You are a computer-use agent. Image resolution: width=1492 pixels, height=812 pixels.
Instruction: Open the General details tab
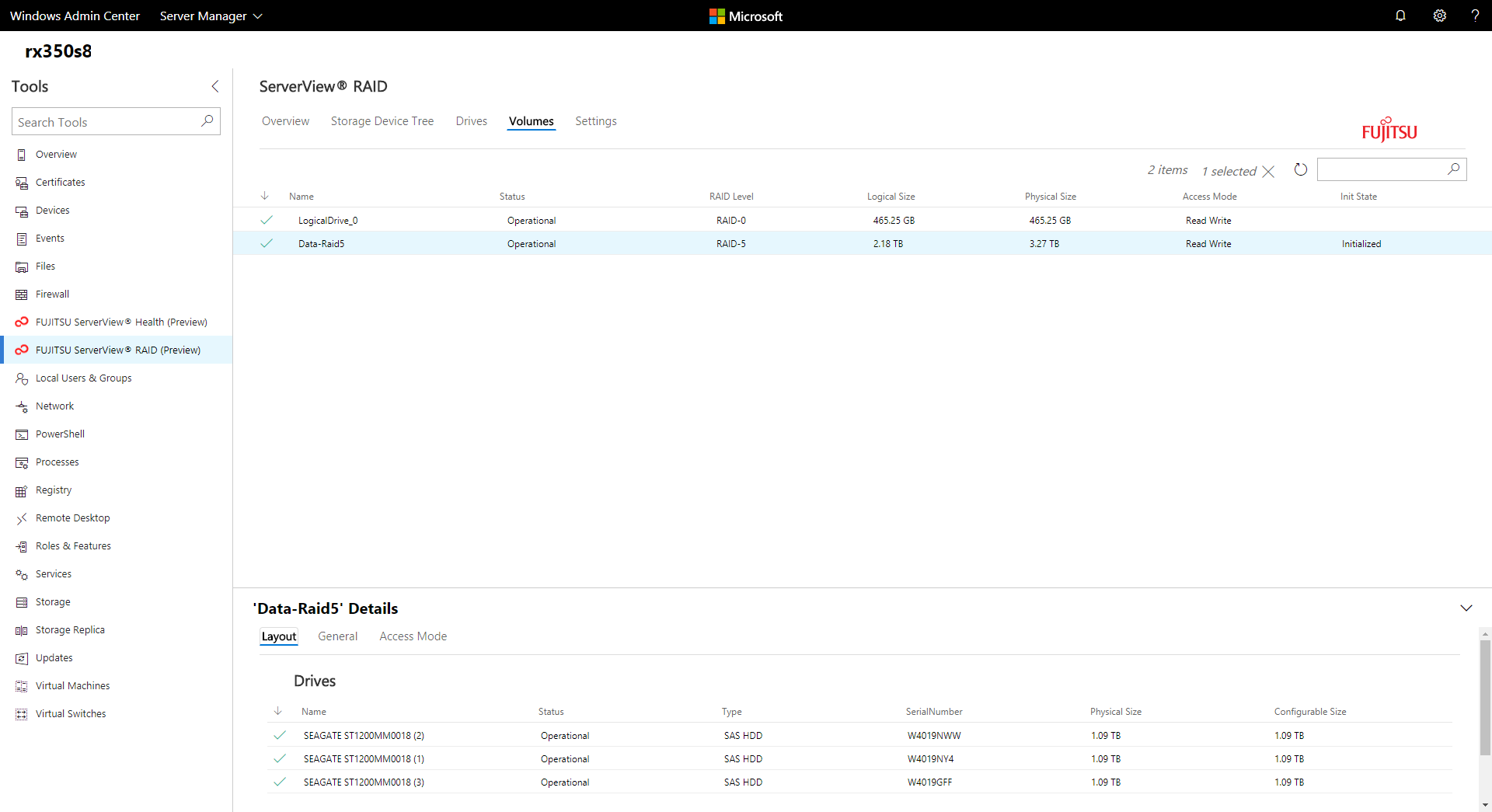[338, 636]
